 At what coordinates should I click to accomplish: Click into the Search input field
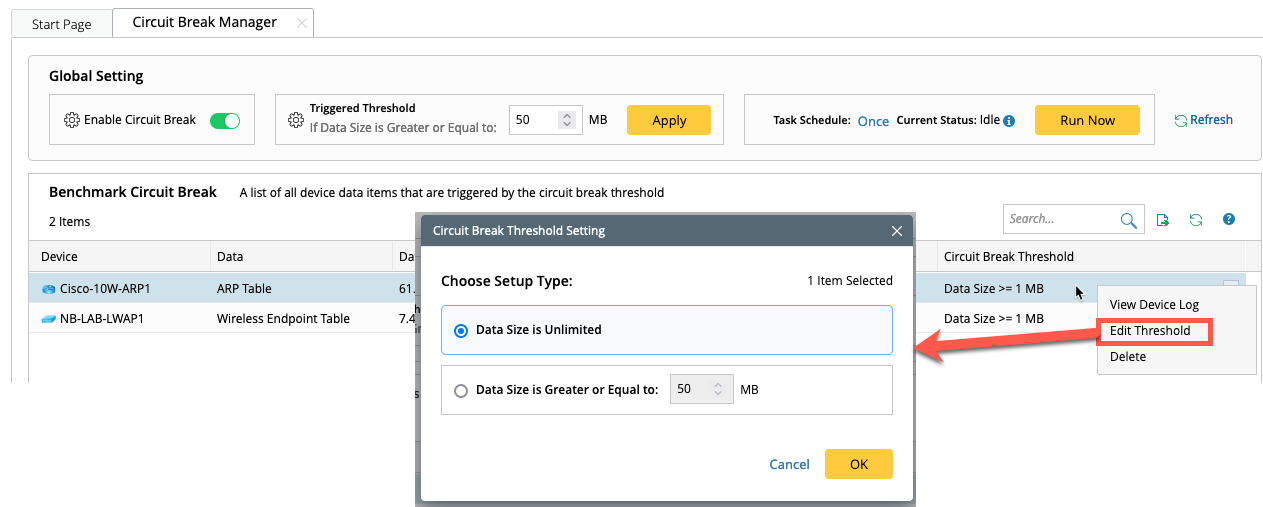point(1060,219)
